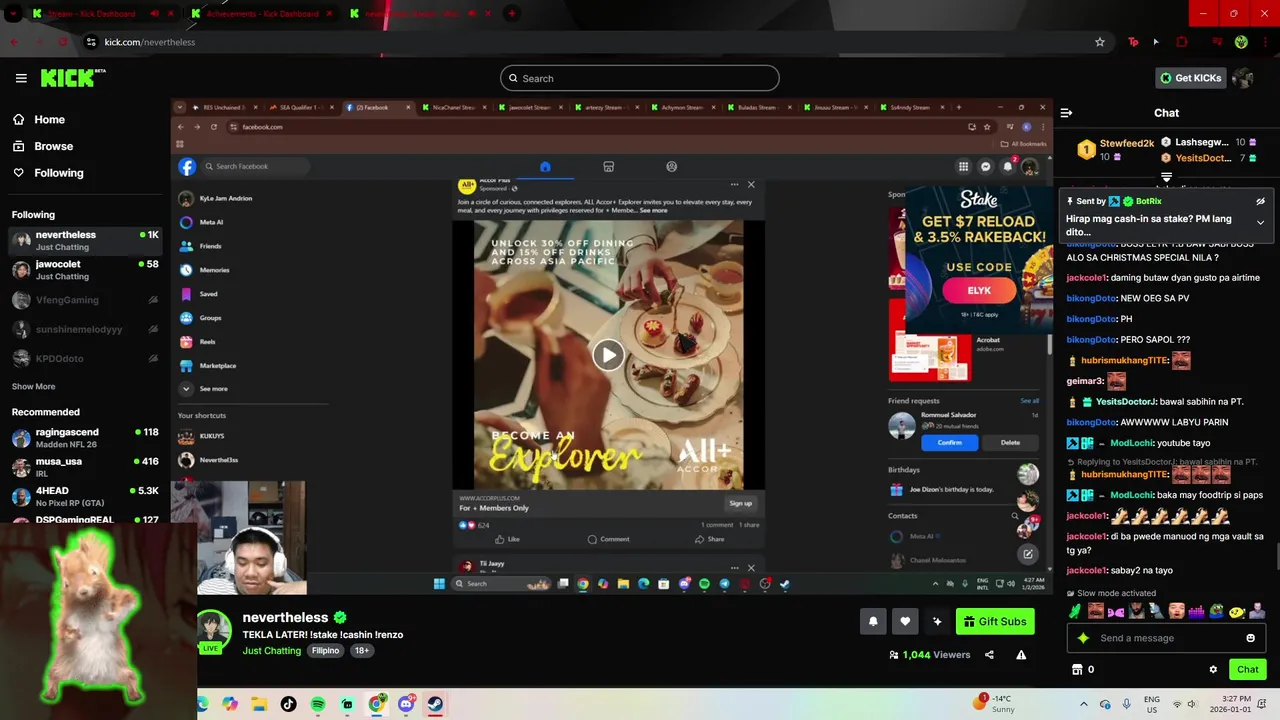Click the Filipino language tag
Viewport: 1280px width, 720px height.
click(x=325, y=651)
